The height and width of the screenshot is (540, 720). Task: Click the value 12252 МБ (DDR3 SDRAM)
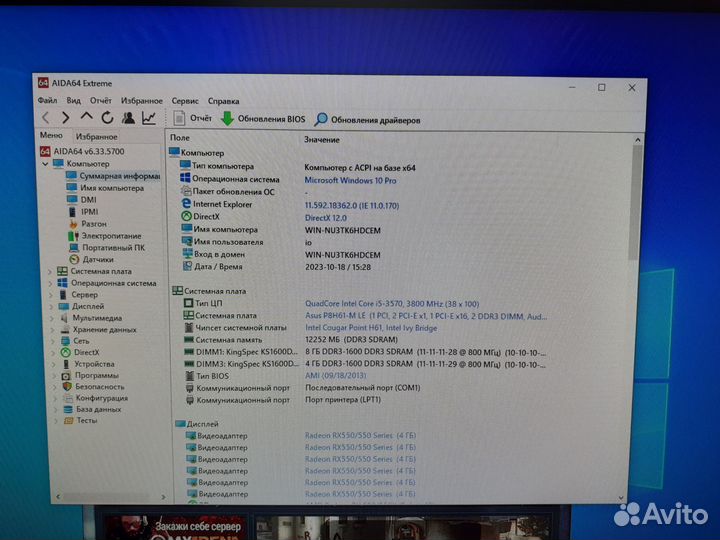click(351, 340)
